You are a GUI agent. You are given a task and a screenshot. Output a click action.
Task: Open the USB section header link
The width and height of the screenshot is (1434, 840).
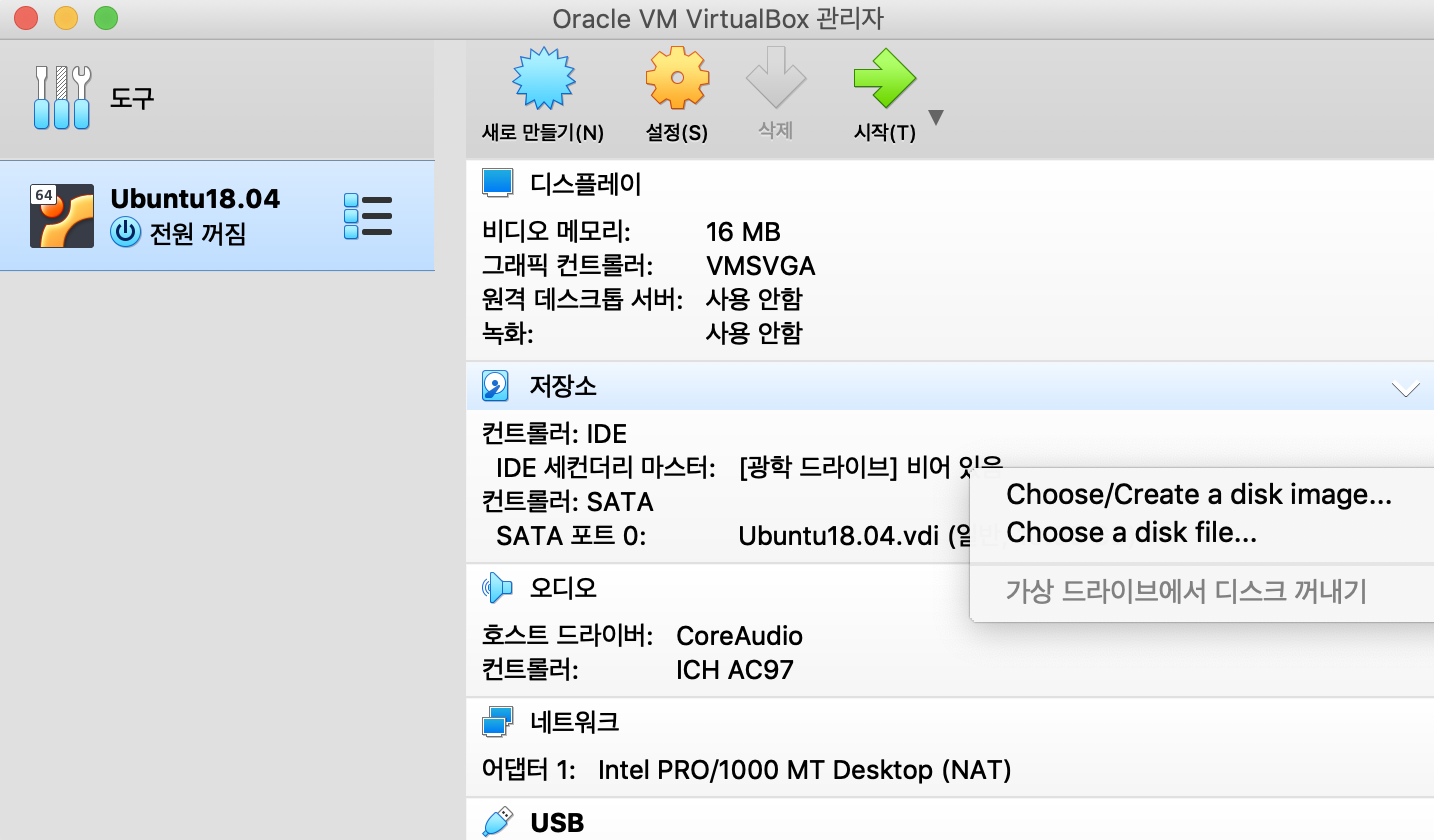(x=557, y=823)
